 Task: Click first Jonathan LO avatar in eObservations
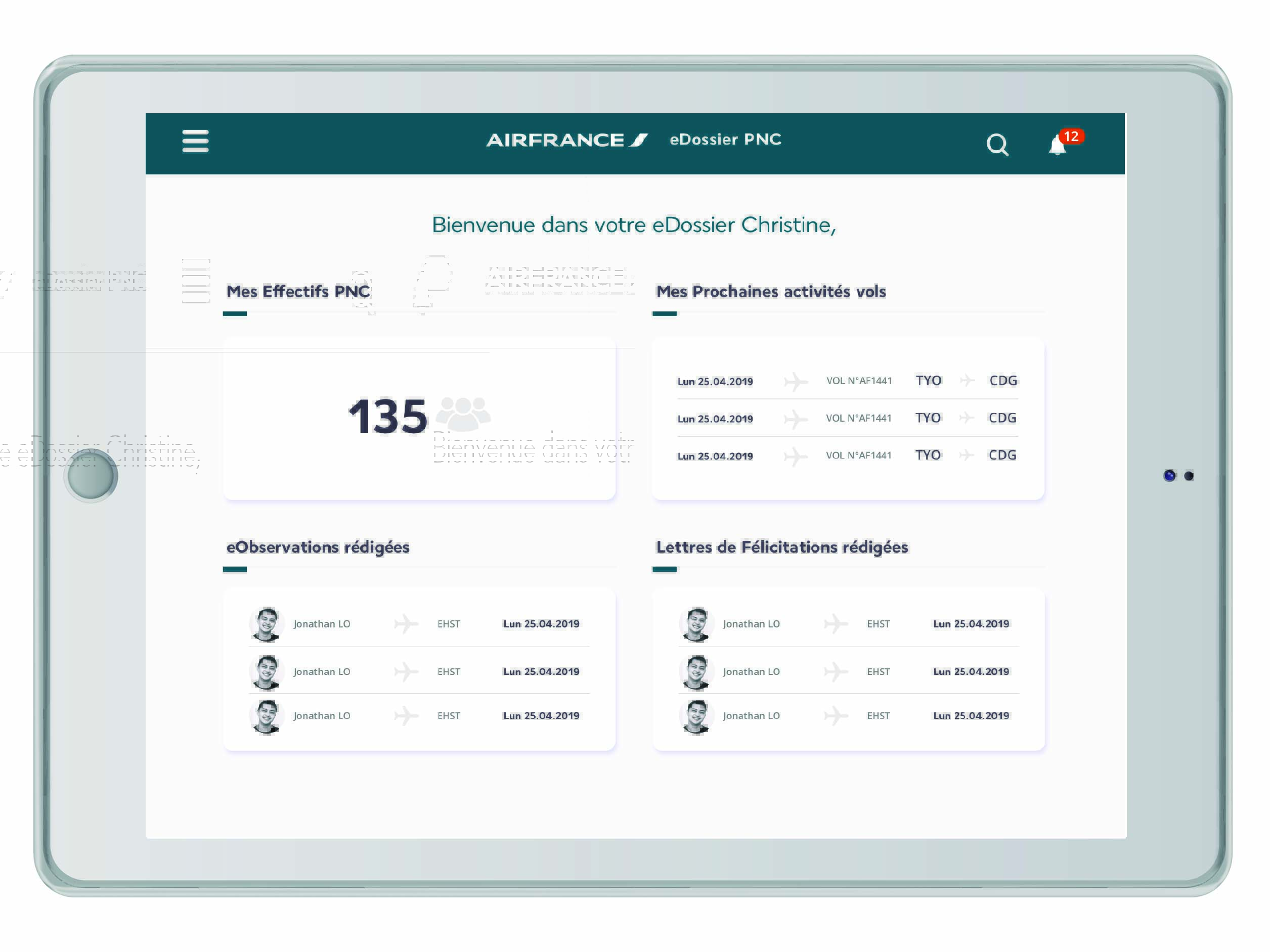click(267, 624)
